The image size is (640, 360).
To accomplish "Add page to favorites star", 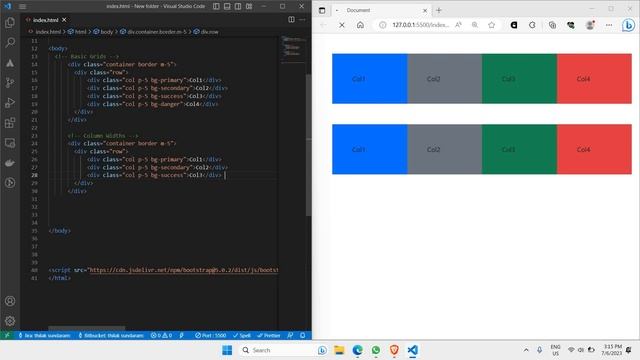I will (x=491, y=25).
